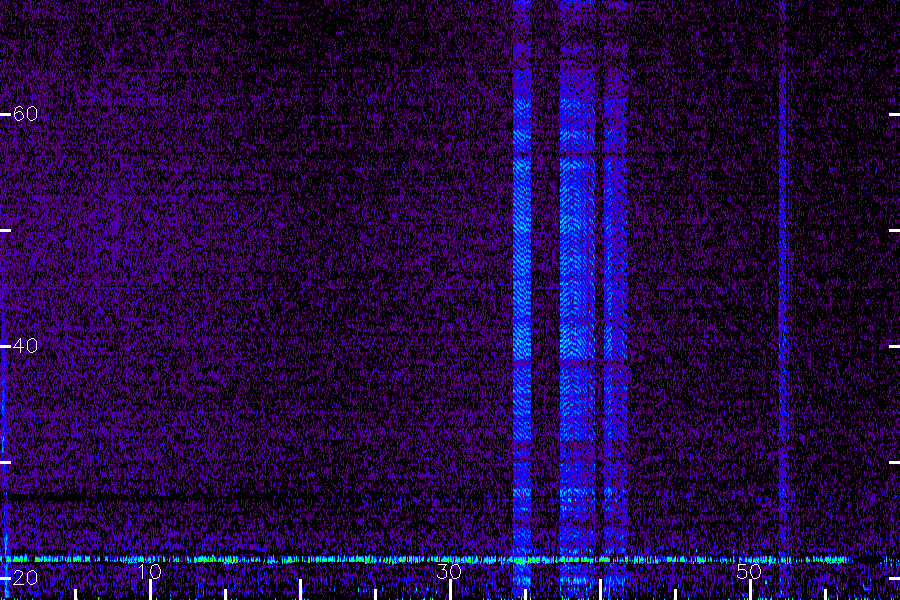Click the "30" horizontal axis label
The image size is (900, 600).
click(x=449, y=571)
